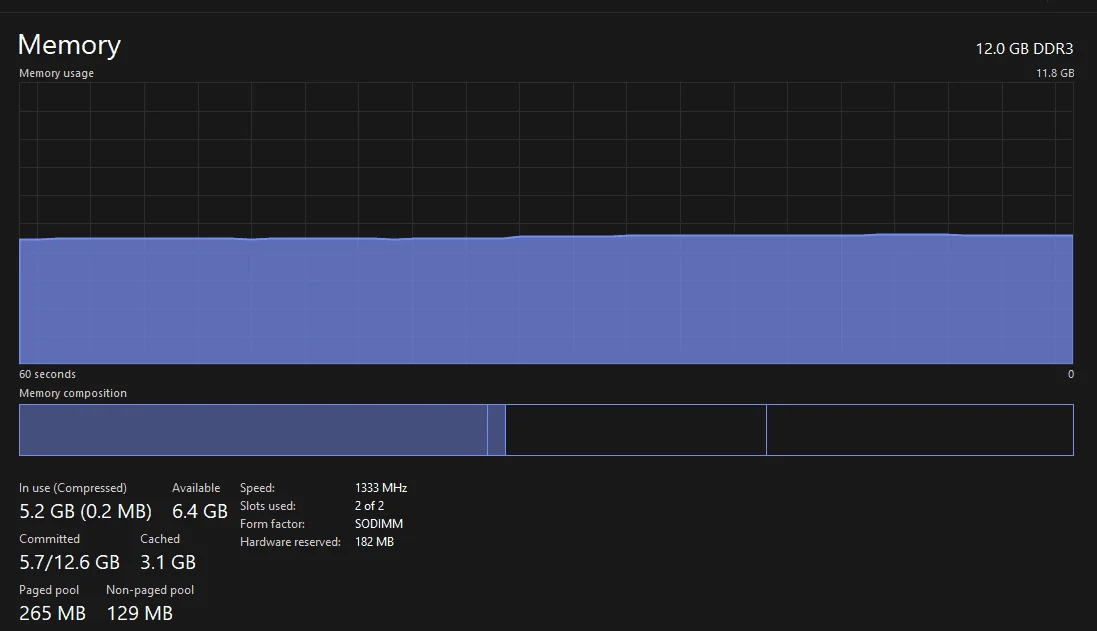Click the 129 MB non-paged pool value
Viewport: 1097px width, 631px height.
(x=139, y=614)
